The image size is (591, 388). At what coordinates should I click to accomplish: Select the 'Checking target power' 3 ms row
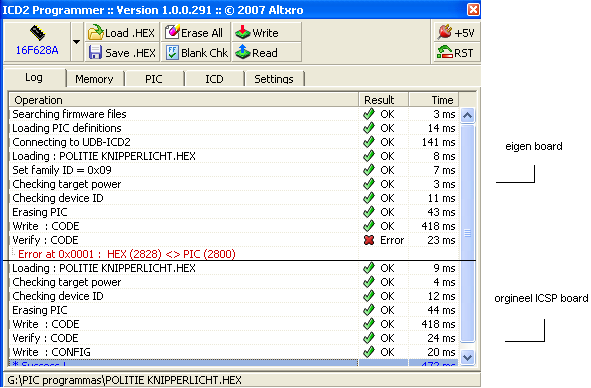click(234, 184)
